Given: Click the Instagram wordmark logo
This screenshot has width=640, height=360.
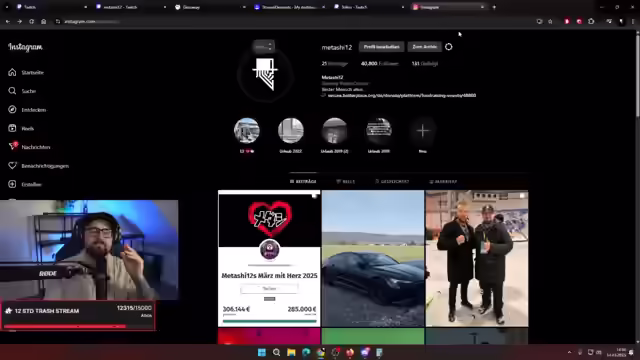Looking at the screenshot, I should pos(25,47).
